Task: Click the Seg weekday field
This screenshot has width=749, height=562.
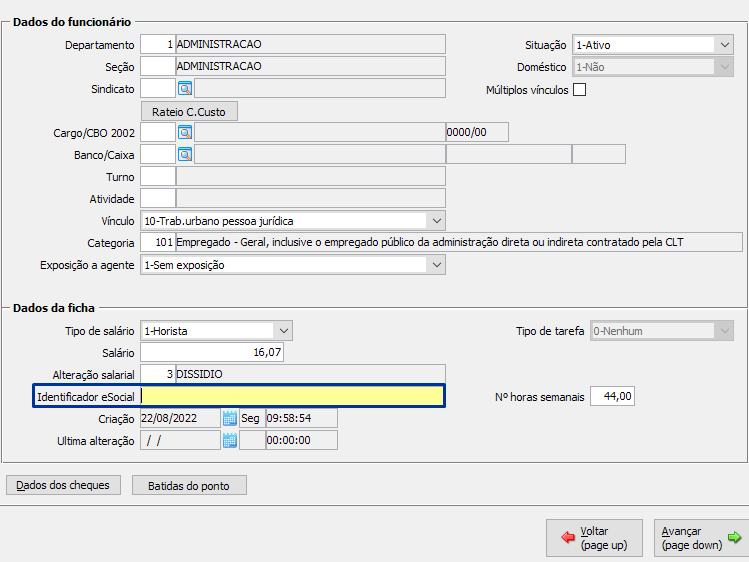Action: pos(252,418)
